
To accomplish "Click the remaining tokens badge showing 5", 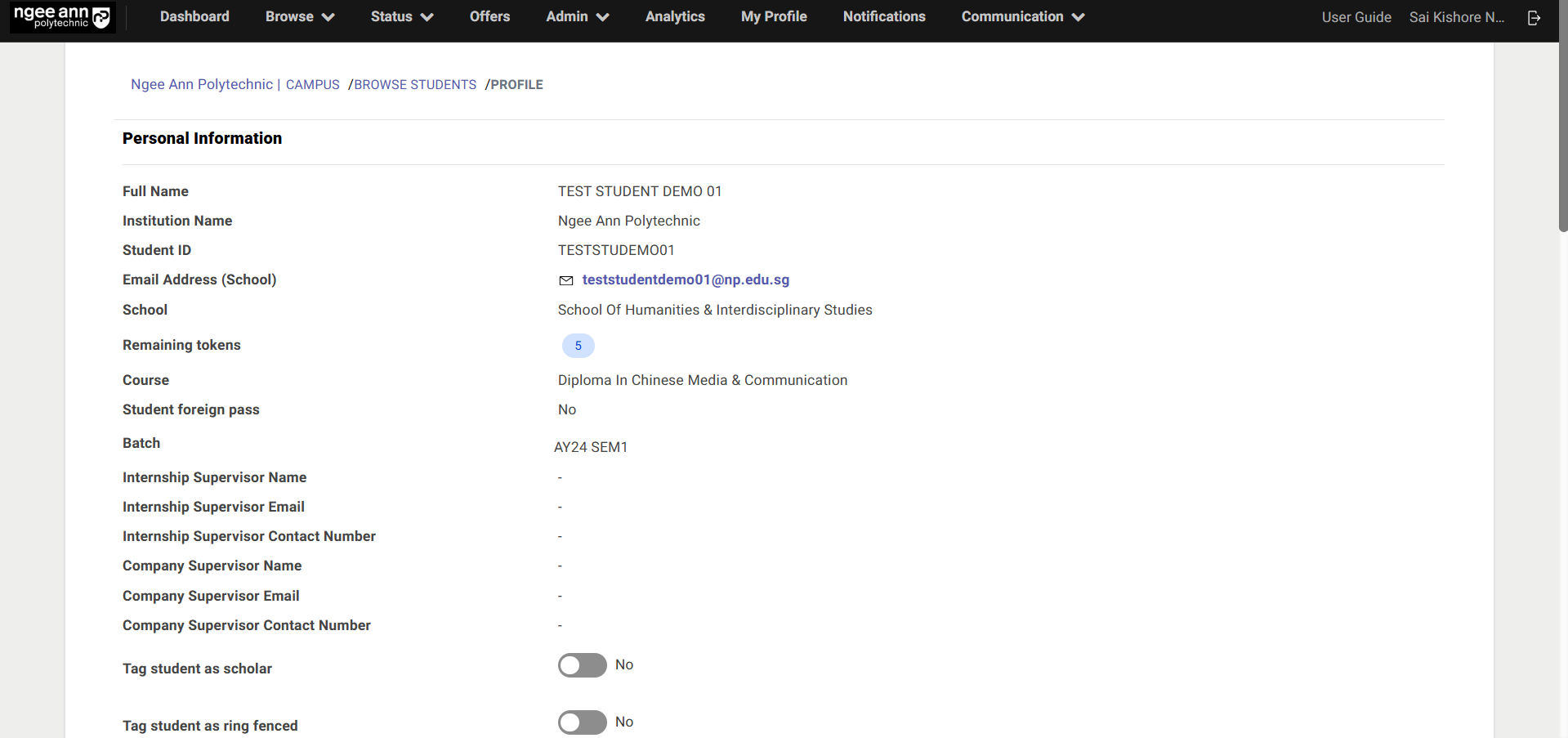I will click(x=578, y=346).
